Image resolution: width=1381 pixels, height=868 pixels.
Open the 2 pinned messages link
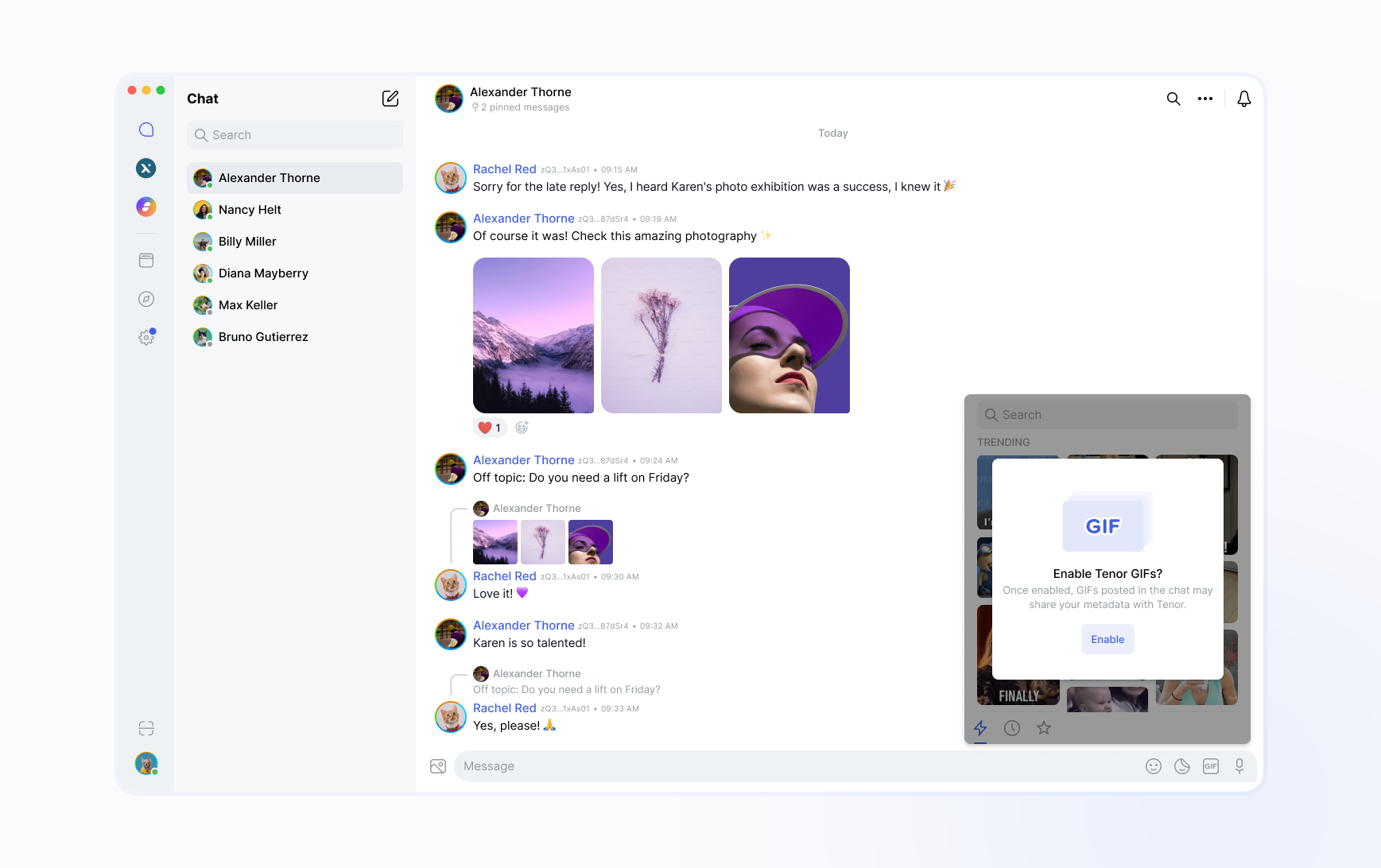[521, 107]
